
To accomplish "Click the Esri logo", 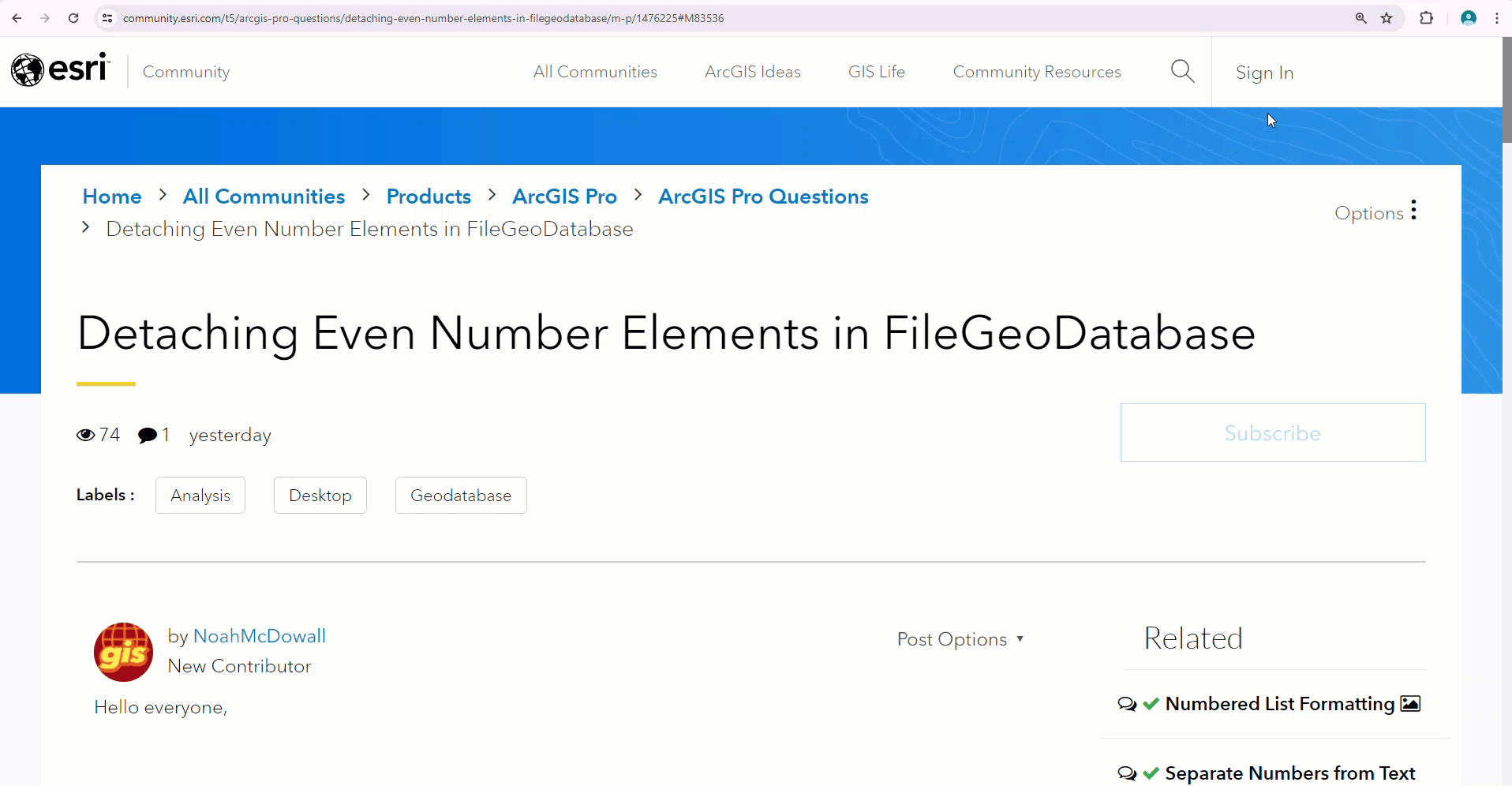I will 59,69.
